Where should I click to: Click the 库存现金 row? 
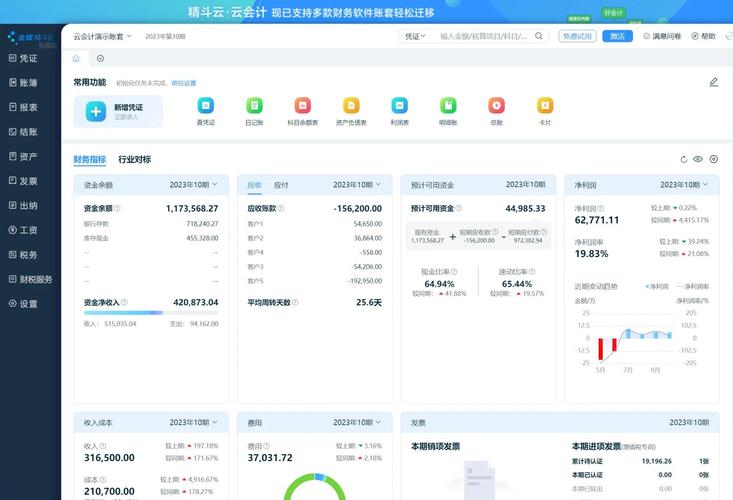click(x=151, y=238)
